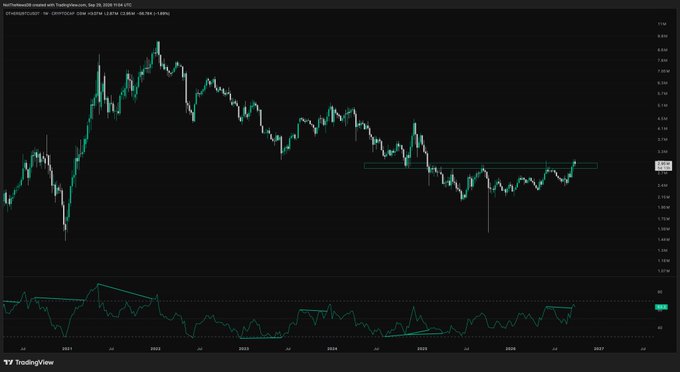680x372 pixels.
Task: Click the green RSI value tag on the scale
Action: 661,307
